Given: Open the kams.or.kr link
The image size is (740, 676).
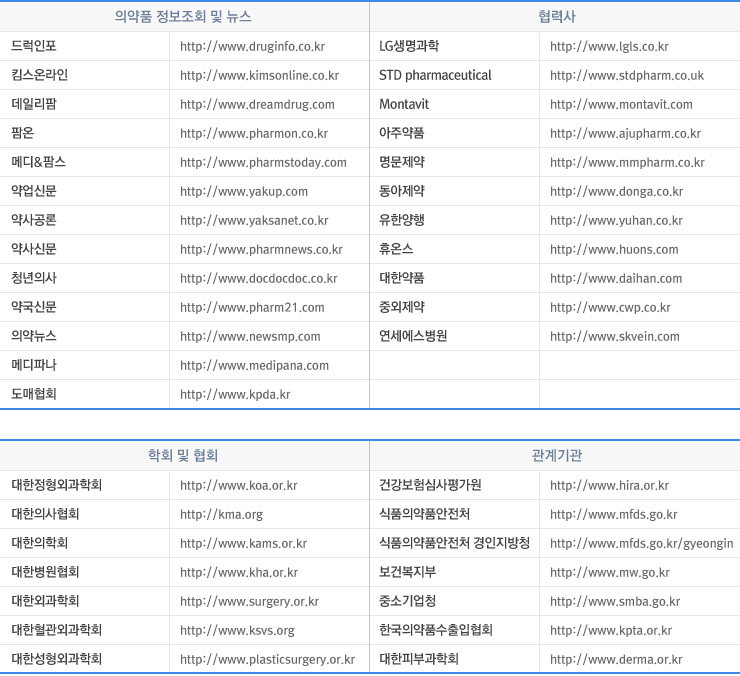Looking at the screenshot, I should click(x=244, y=544).
